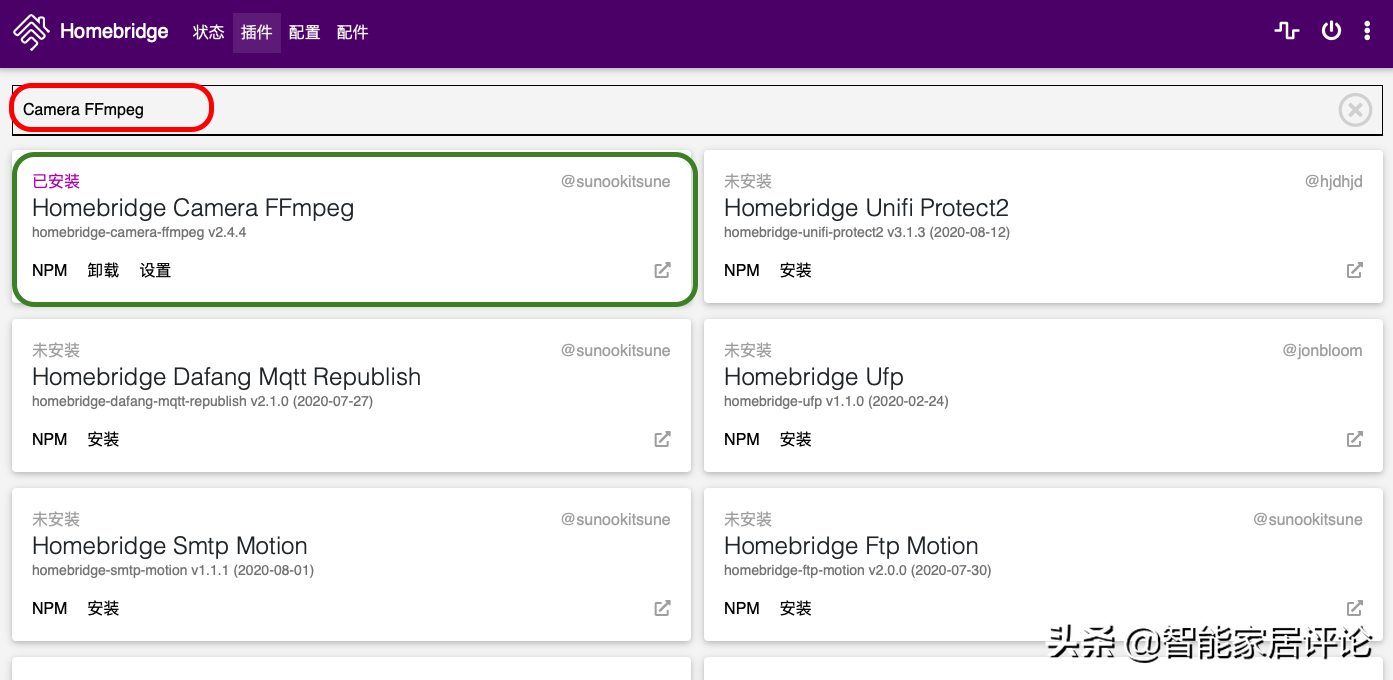The width and height of the screenshot is (1393, 680).
Task: Click the homebridge-ftp-motion v2.0.0 version text
Action: click(x=858, y=570)
